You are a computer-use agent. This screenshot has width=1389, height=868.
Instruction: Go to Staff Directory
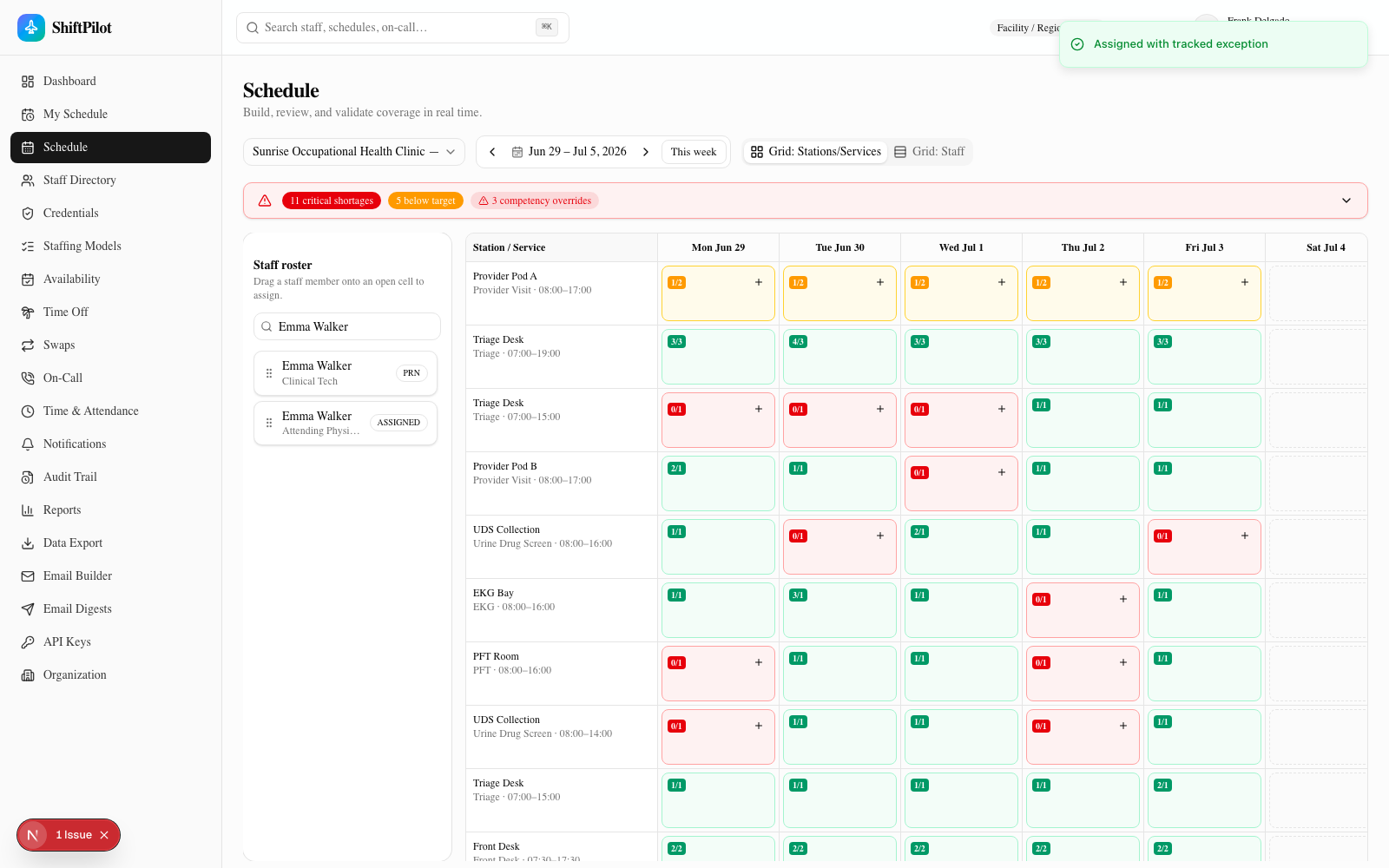point(110,181)
